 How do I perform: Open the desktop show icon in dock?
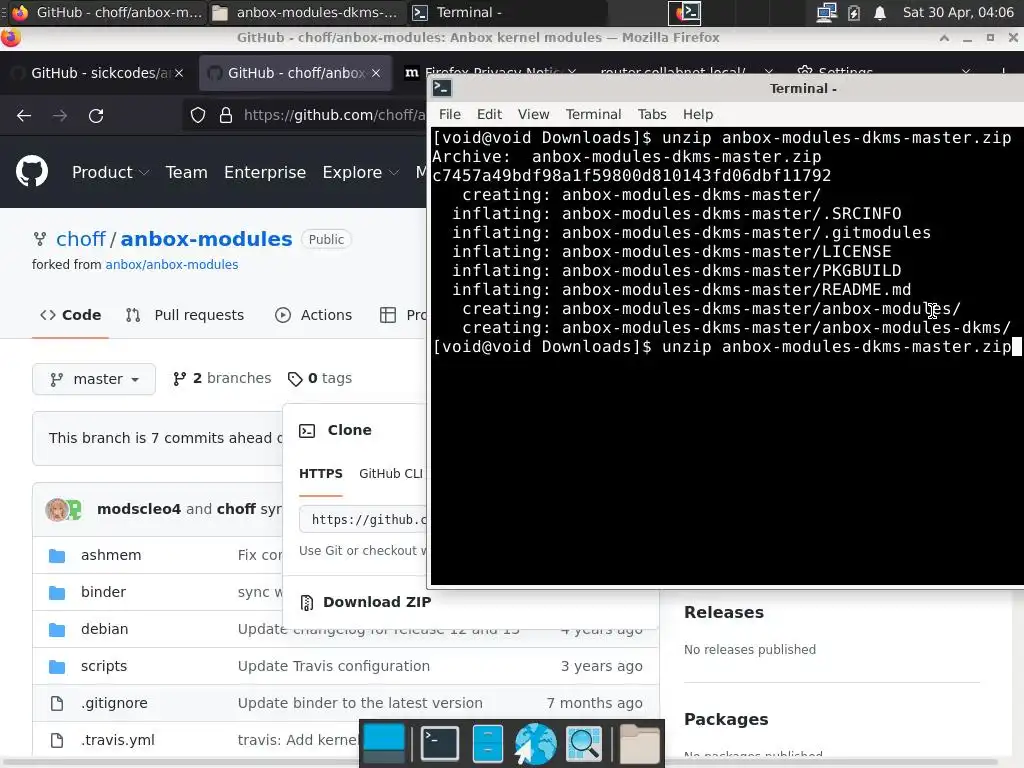coord(384,743)
